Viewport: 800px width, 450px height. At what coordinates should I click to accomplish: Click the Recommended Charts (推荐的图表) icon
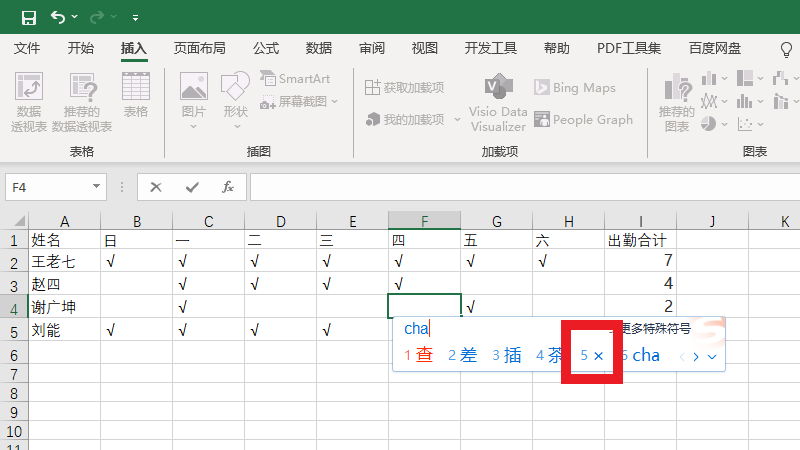pos(677,101)
